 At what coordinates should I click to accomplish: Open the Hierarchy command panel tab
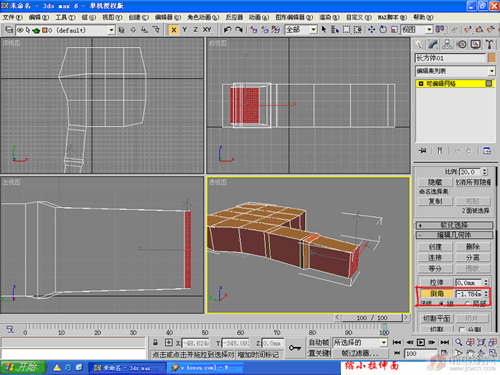[447, 45]
